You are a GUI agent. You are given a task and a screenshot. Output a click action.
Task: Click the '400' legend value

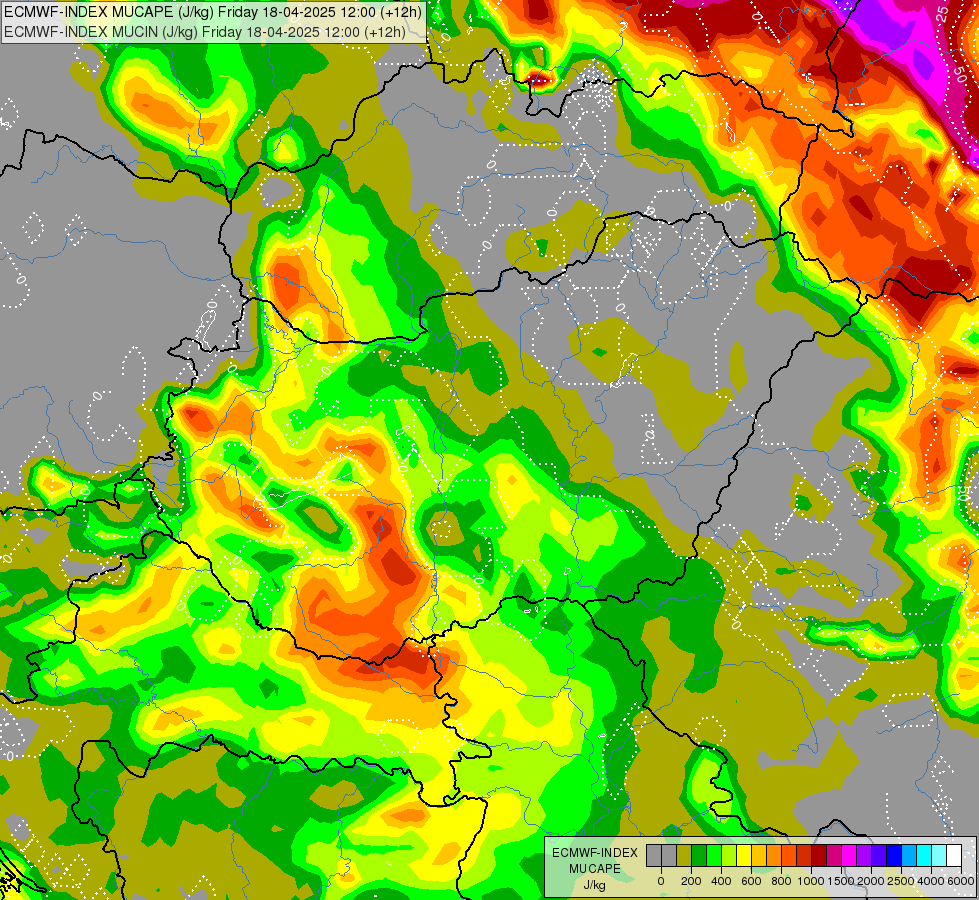(x=721, y=881)
